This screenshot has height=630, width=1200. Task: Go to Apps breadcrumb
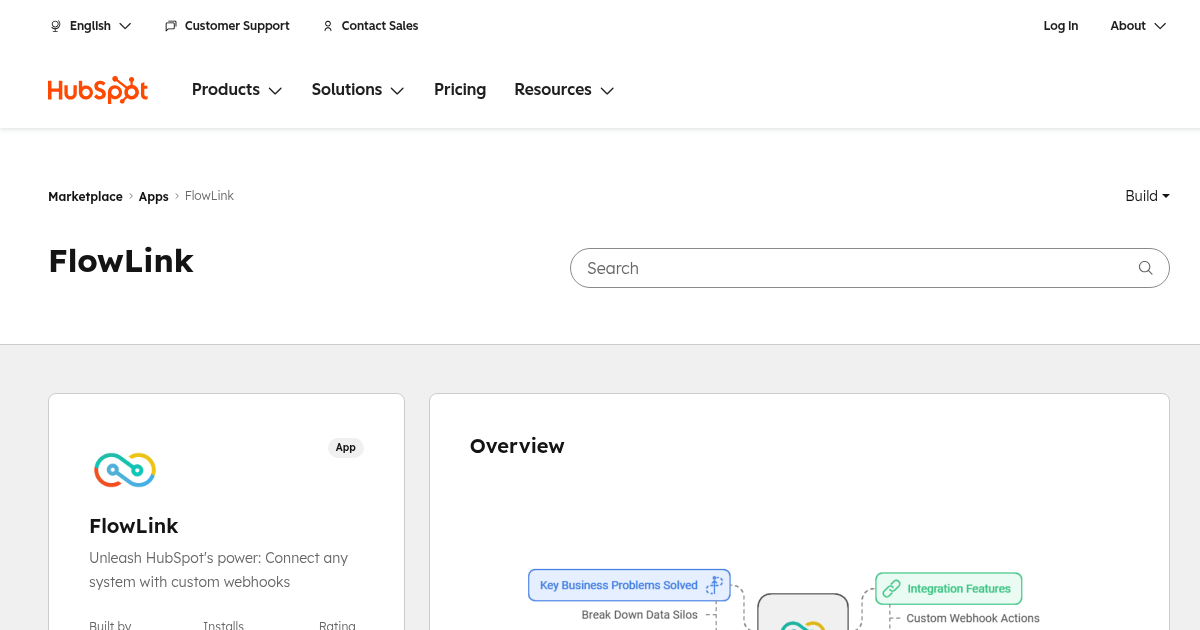click(x=154, y=196)
